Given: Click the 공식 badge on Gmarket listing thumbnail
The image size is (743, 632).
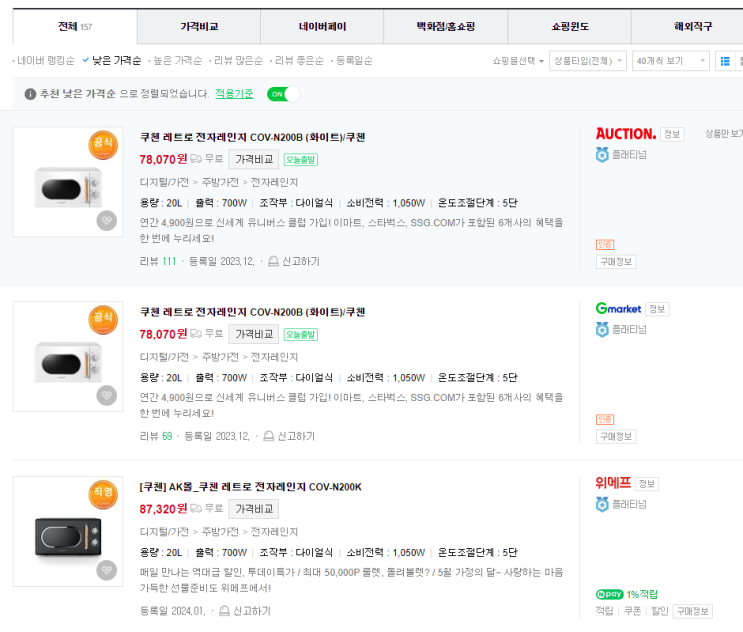Looking at the screenshot, I should click(x=103, y=320).
